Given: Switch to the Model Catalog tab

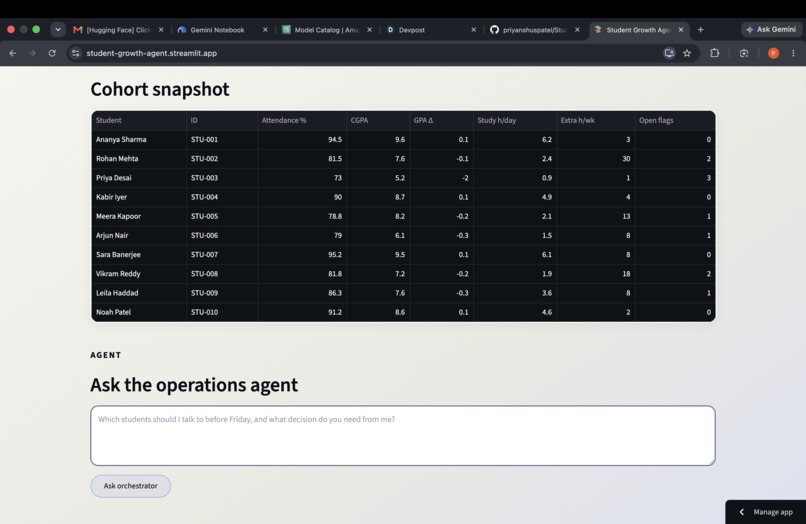Looking at the screenshot, I should click(325, 30).
